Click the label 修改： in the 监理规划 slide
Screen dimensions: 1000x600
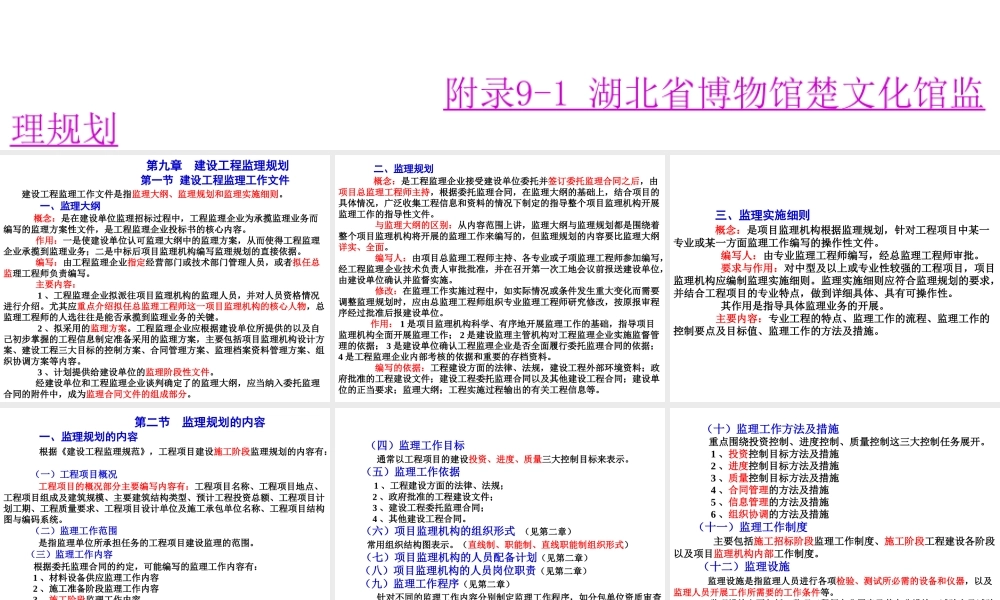(x=387, y=290)
